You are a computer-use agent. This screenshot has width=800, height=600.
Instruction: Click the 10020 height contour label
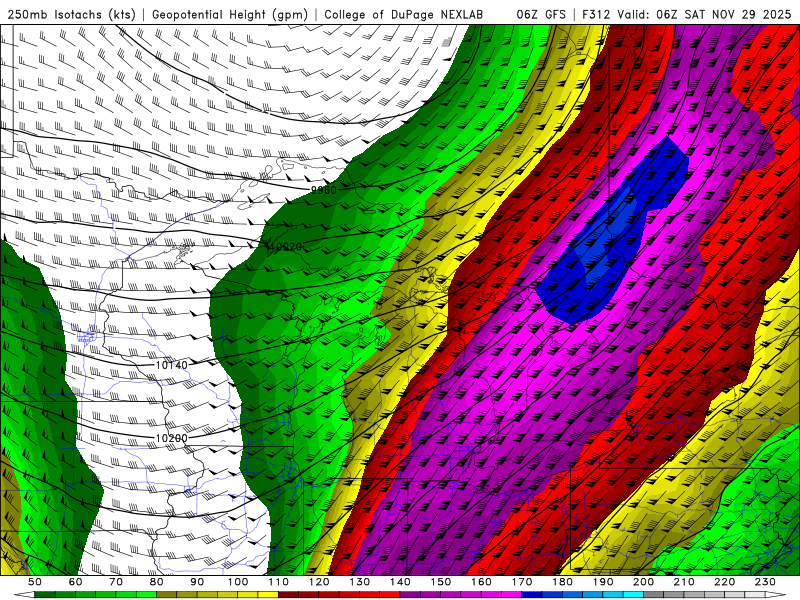point(286,246)
